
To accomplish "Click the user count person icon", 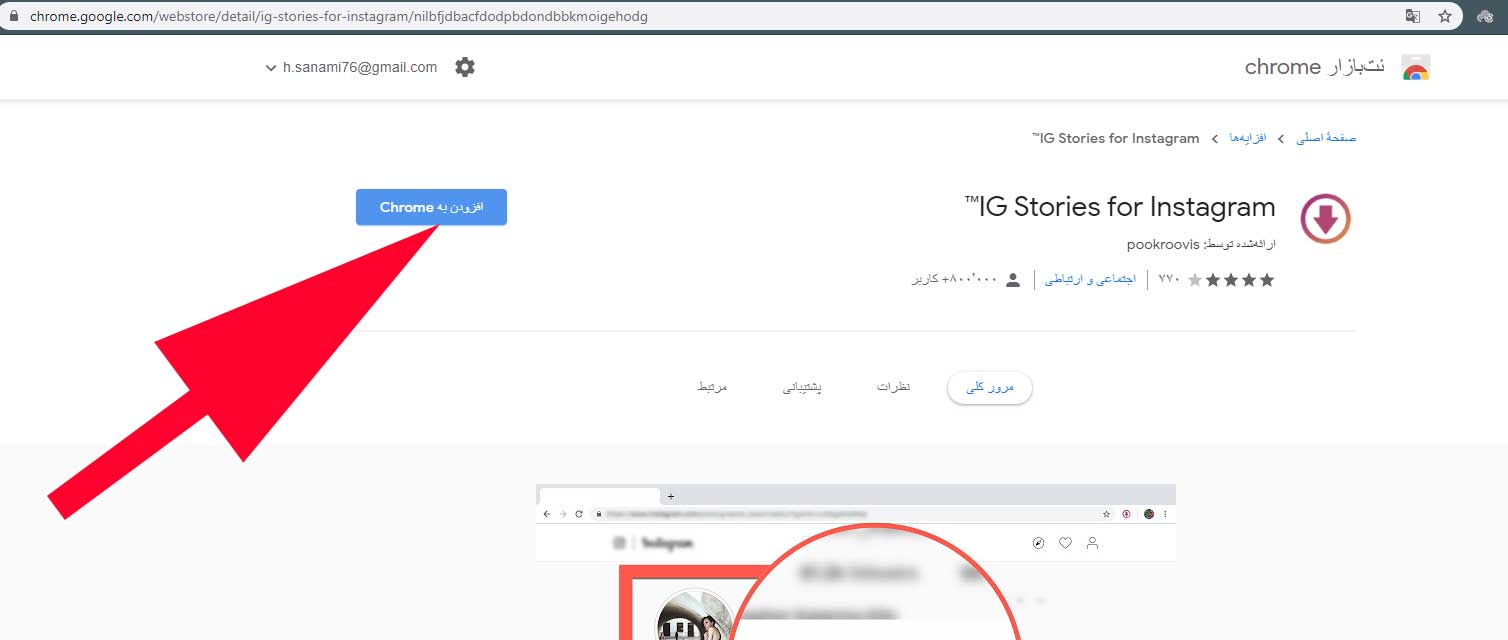I will click(x=1012, y=280).
